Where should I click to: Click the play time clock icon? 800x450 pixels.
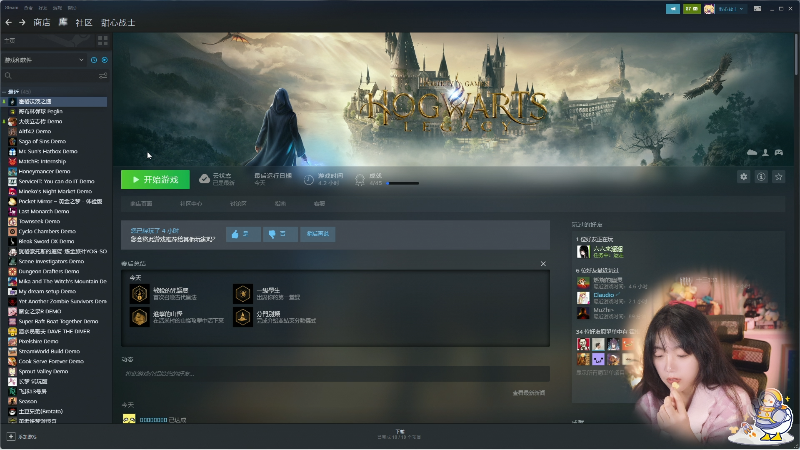[x=309, y=180]
